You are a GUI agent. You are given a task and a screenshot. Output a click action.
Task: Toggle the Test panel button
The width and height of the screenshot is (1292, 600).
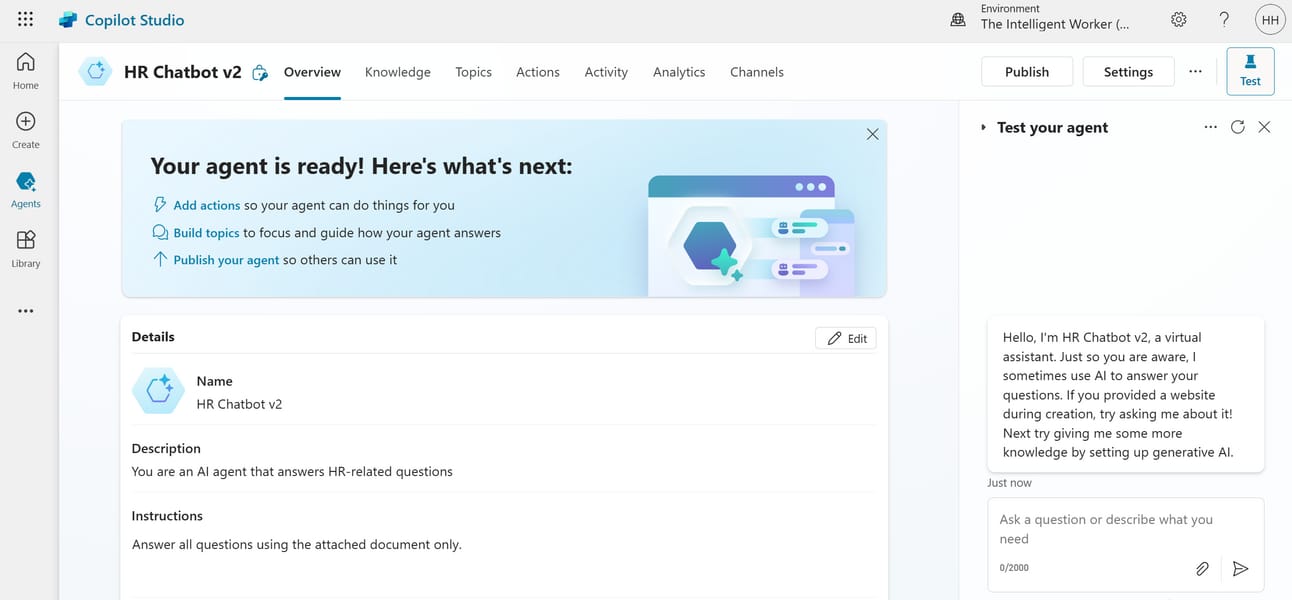pos(1250,71)
